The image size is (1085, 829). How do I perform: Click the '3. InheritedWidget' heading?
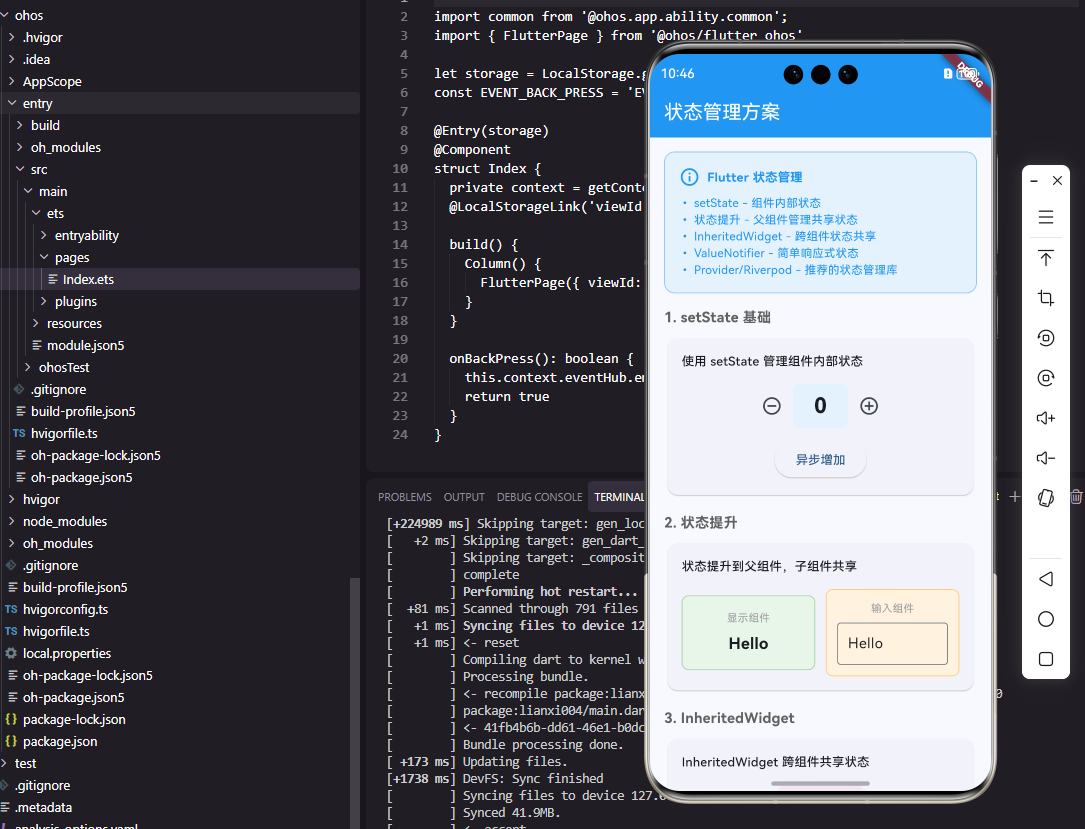[x=729, y=718]
